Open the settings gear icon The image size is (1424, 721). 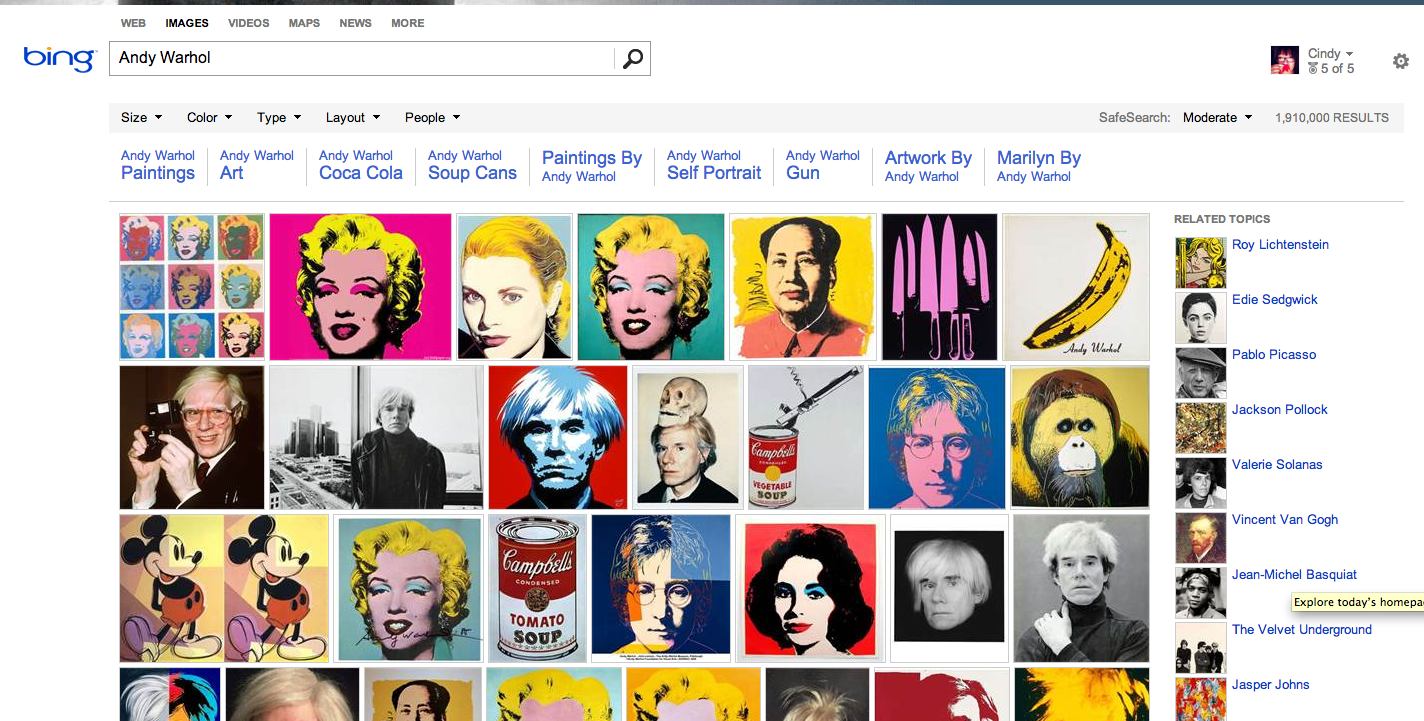click(1401, 61)
